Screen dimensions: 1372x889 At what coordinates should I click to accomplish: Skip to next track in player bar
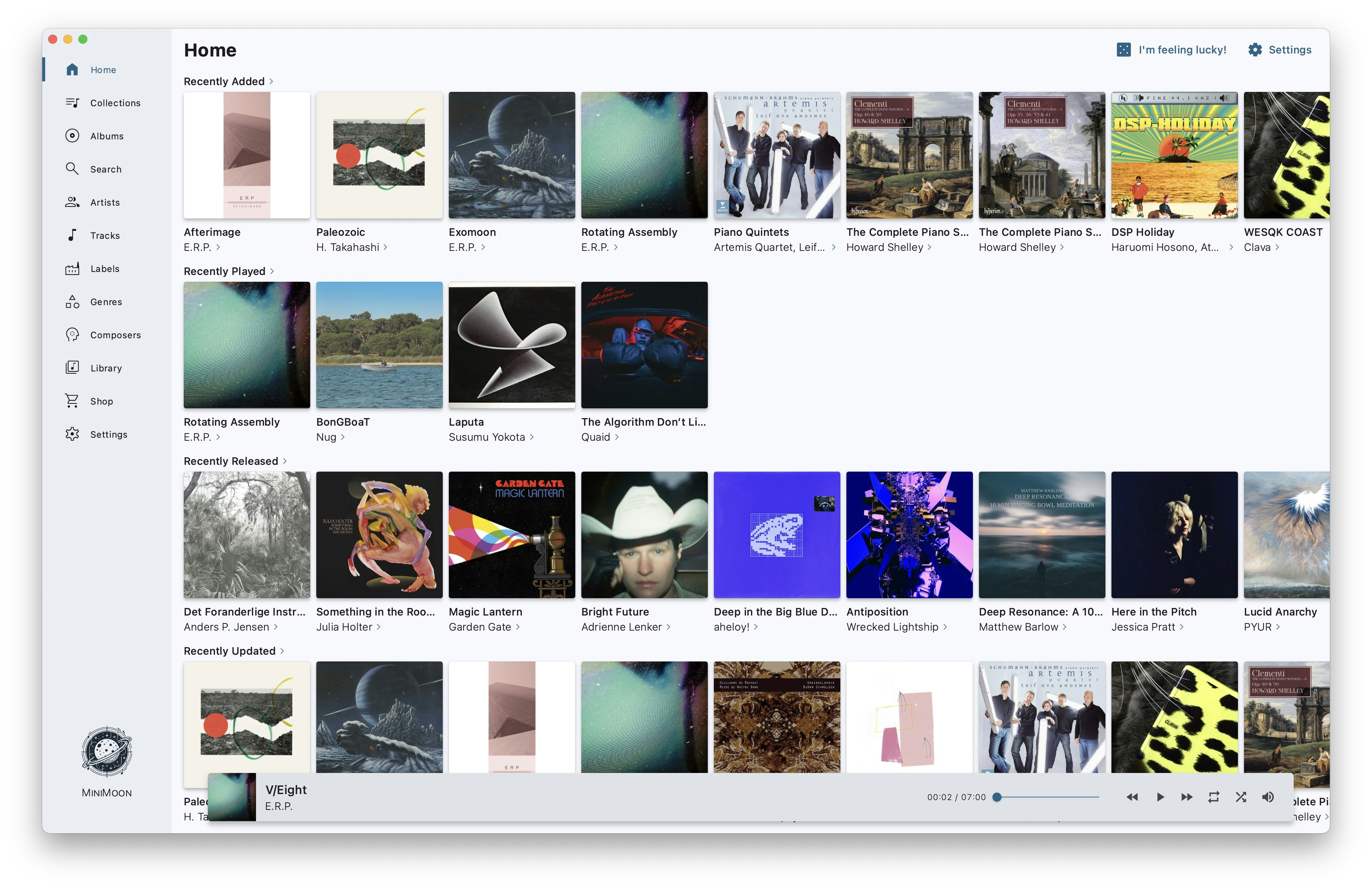coord(1187,797)
